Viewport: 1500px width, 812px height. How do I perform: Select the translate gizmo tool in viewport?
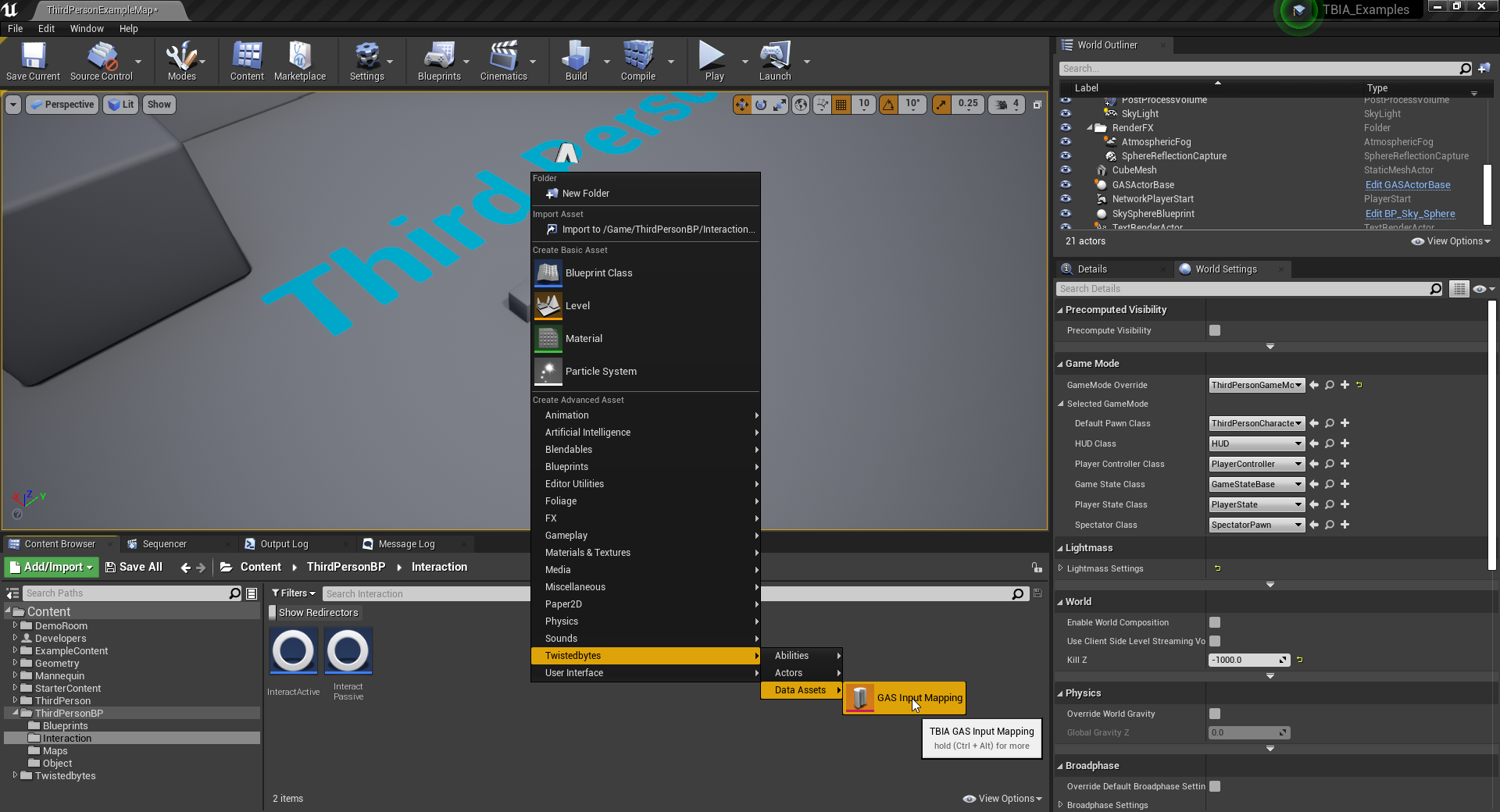[741, 105]
